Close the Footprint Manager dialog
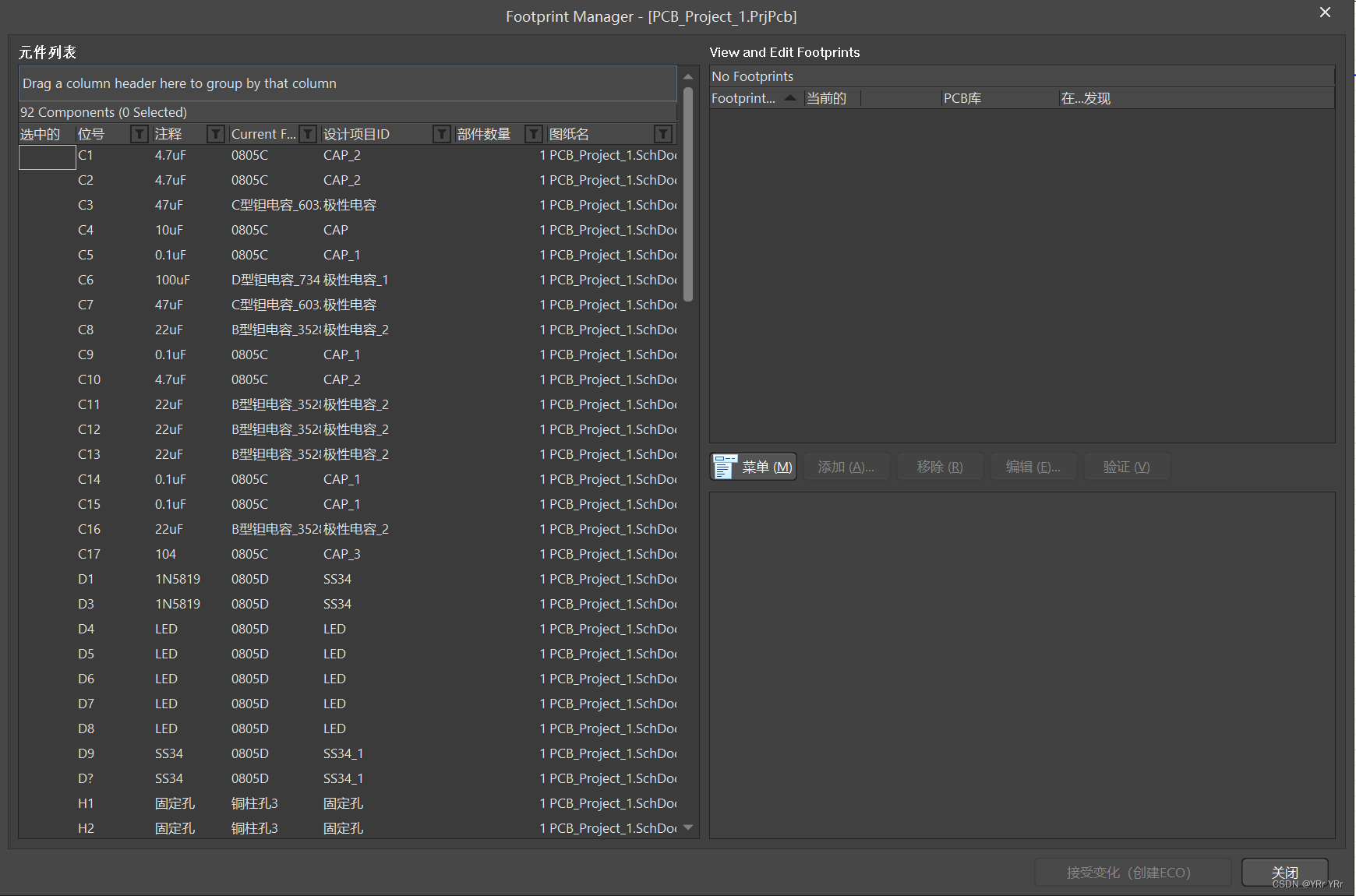1356x896 pixels. [1325, 12]
